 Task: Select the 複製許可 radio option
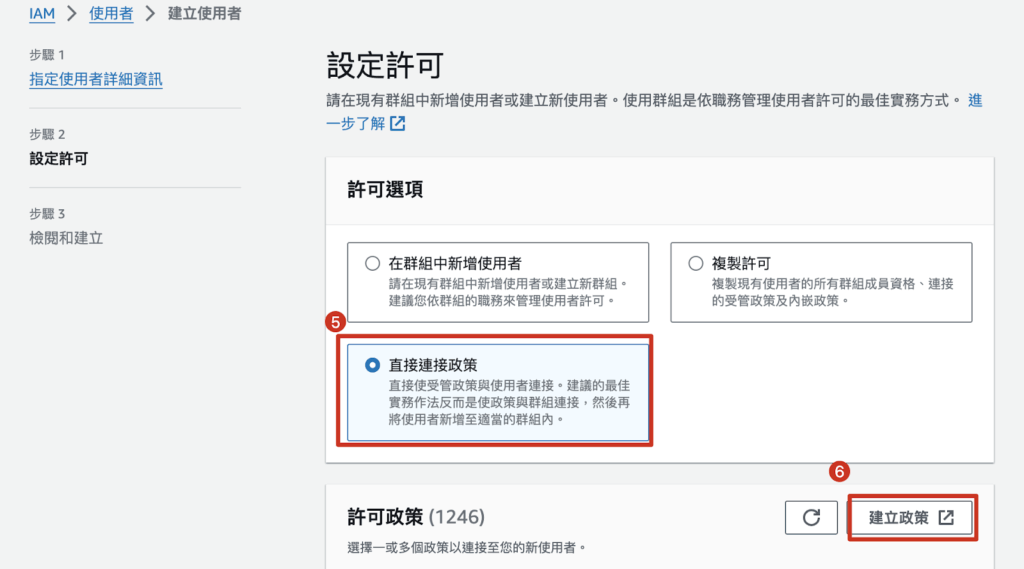tap(696, 264)
